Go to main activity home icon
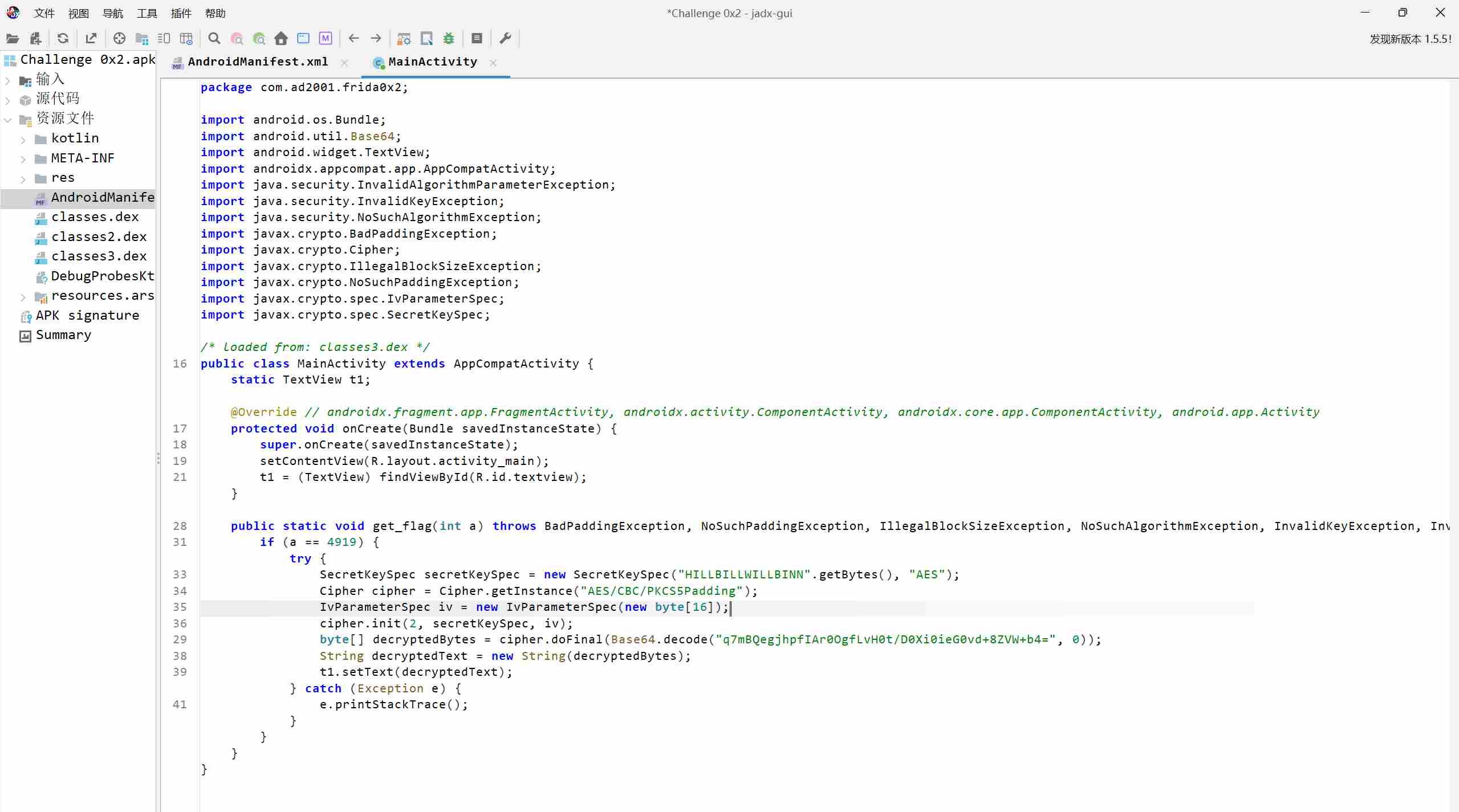The image size is (1459, 812). tap(281, 39)
